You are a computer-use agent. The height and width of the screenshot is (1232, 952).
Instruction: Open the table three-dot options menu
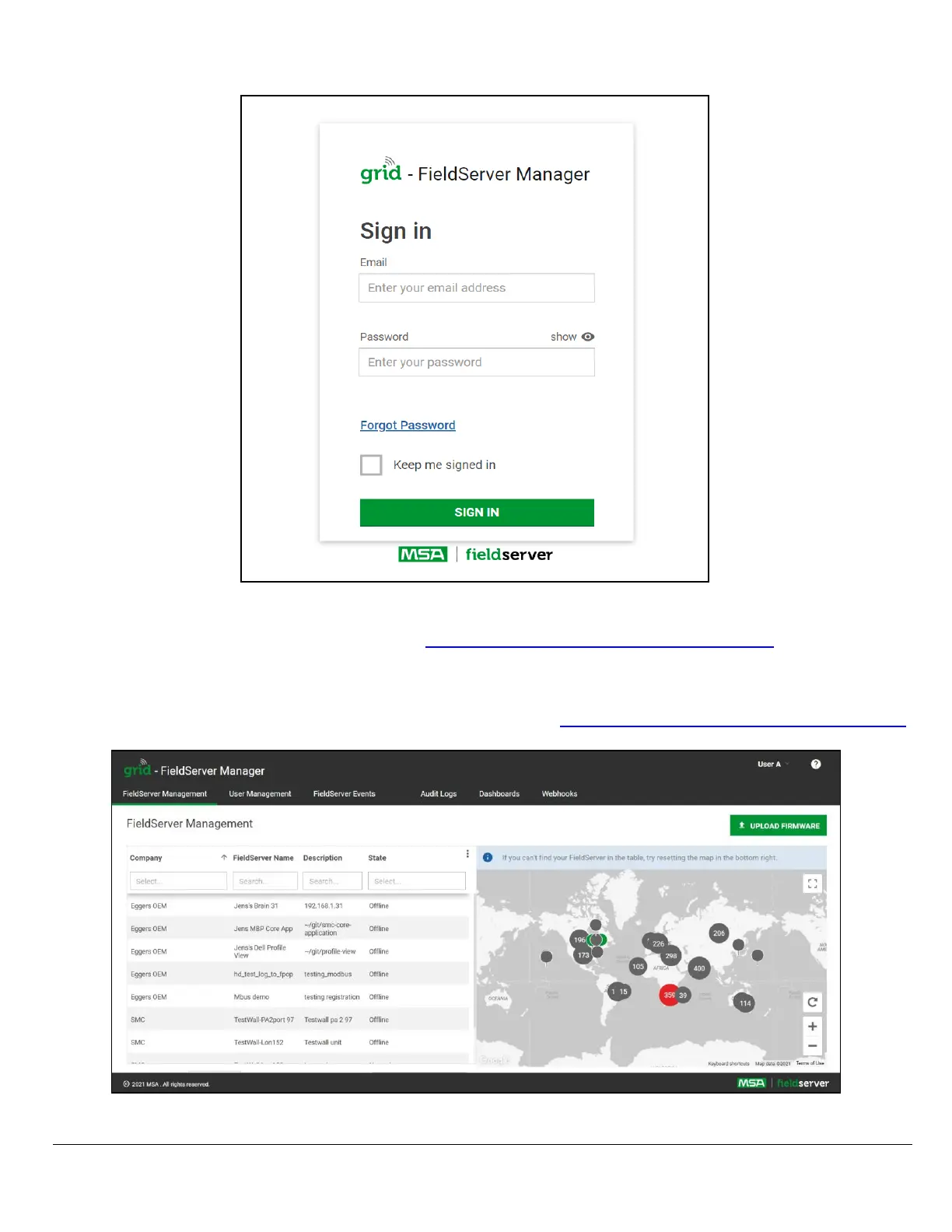[467, 854]
